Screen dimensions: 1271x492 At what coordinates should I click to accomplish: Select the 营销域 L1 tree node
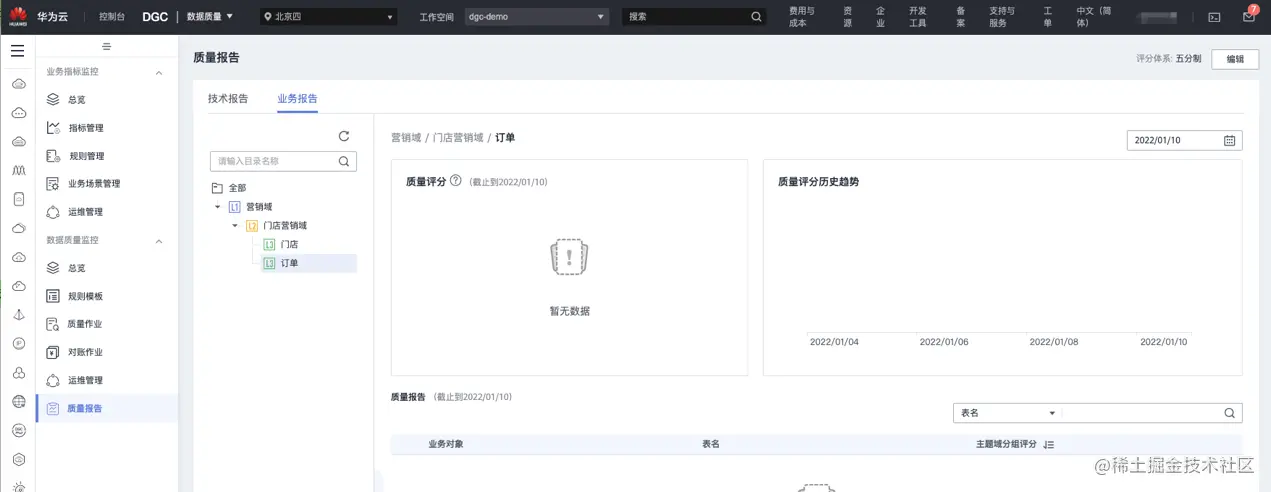coord(250,207)
